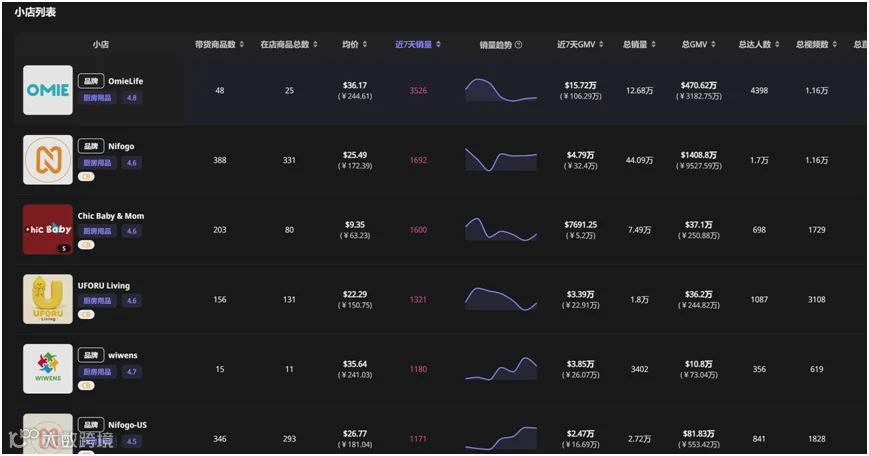Click sort arrows next to 均价 header
Viewport: 869px width, 456px height.
tap(365, 44)
